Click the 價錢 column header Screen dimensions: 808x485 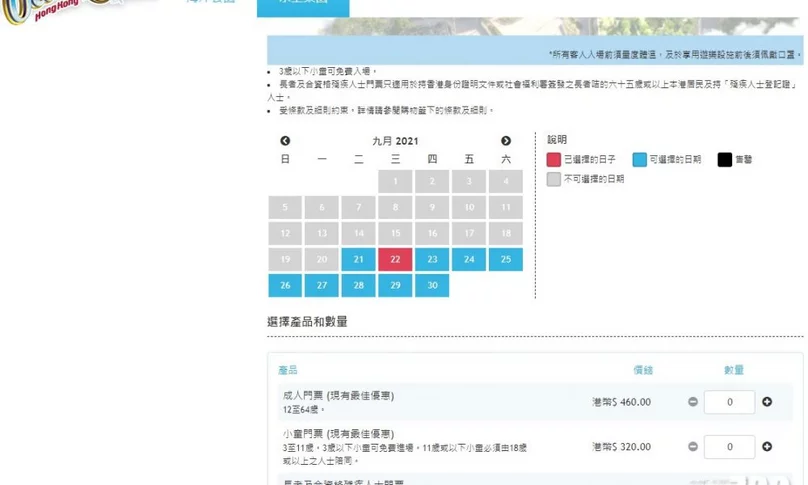point(643,370)
